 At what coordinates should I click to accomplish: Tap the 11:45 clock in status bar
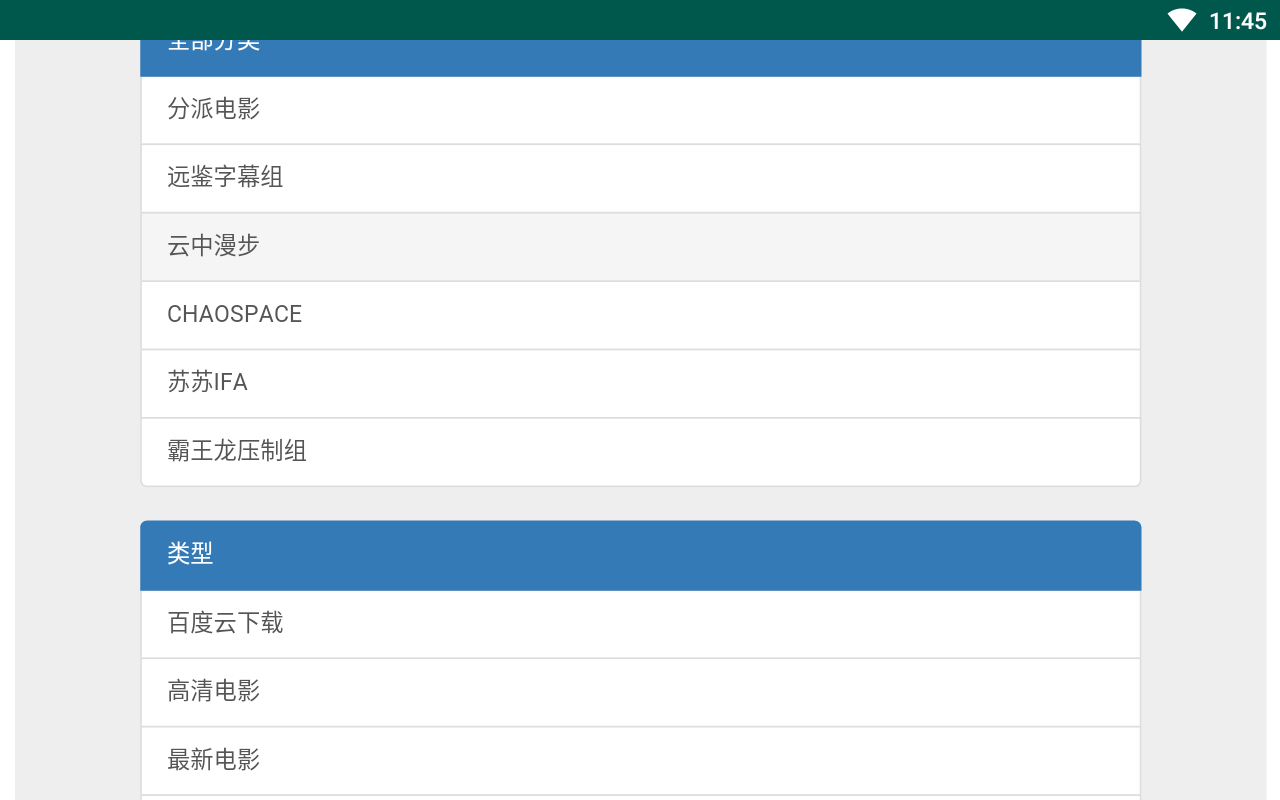(1237, 21)
